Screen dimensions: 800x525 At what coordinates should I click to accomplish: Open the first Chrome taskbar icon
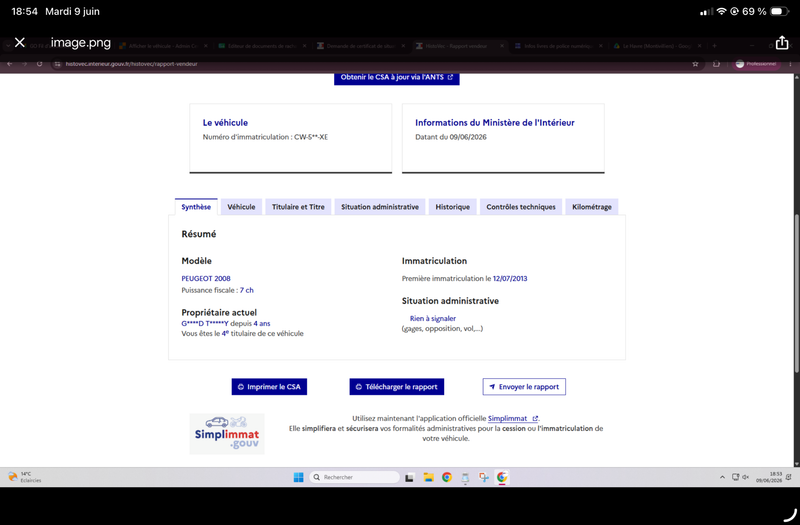coord(446,477)
